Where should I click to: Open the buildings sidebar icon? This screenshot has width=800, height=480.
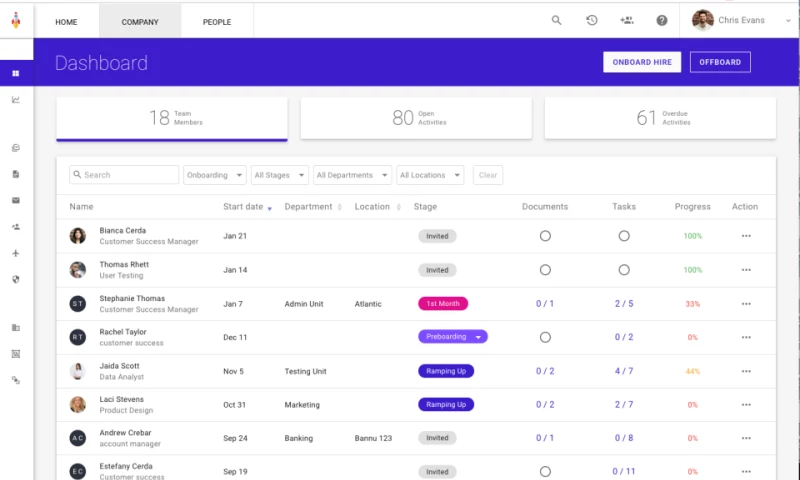16,327
